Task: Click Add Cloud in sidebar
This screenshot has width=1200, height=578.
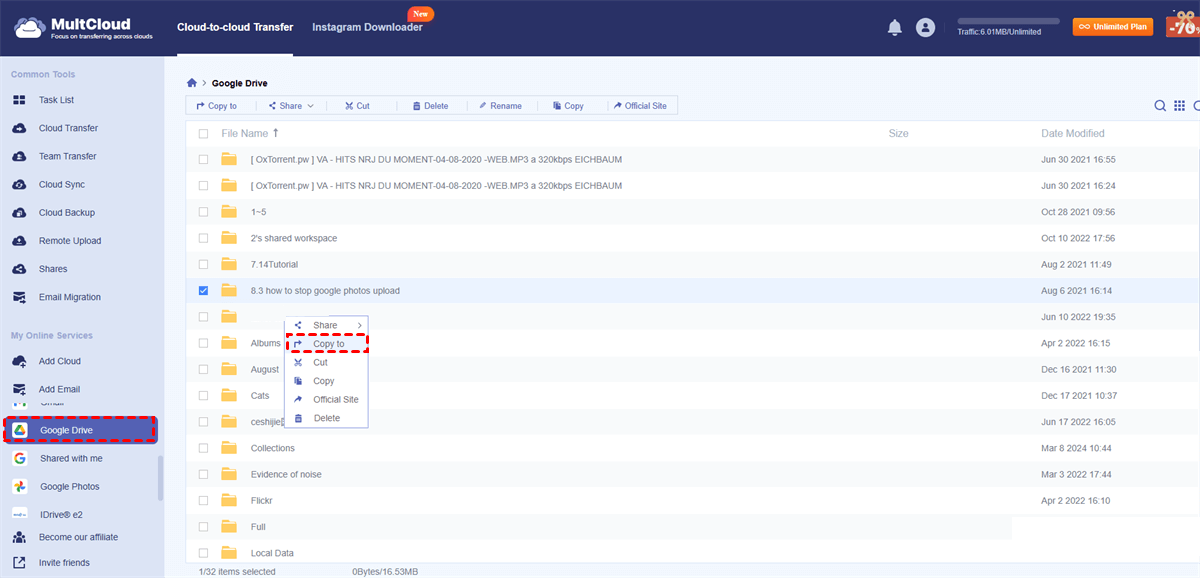Action: (59, 361)
